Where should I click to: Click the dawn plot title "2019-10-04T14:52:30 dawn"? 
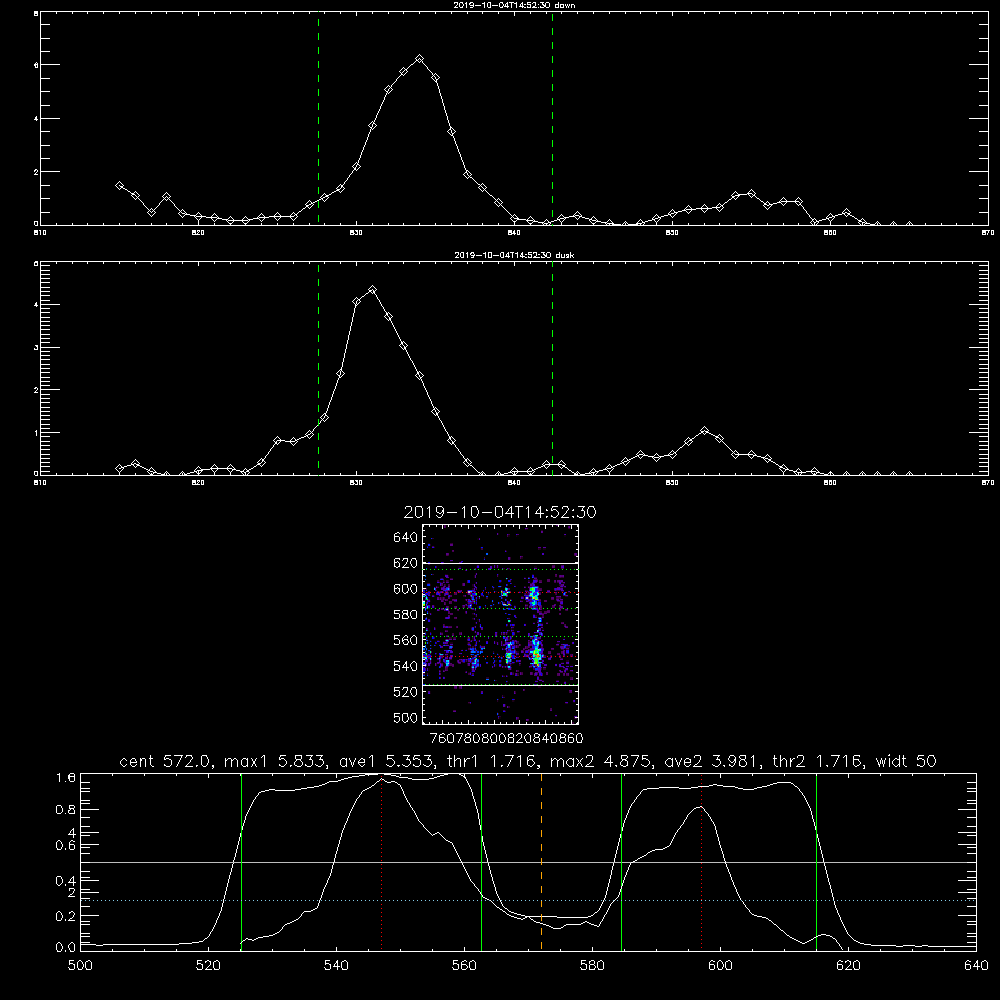point(514,5)
